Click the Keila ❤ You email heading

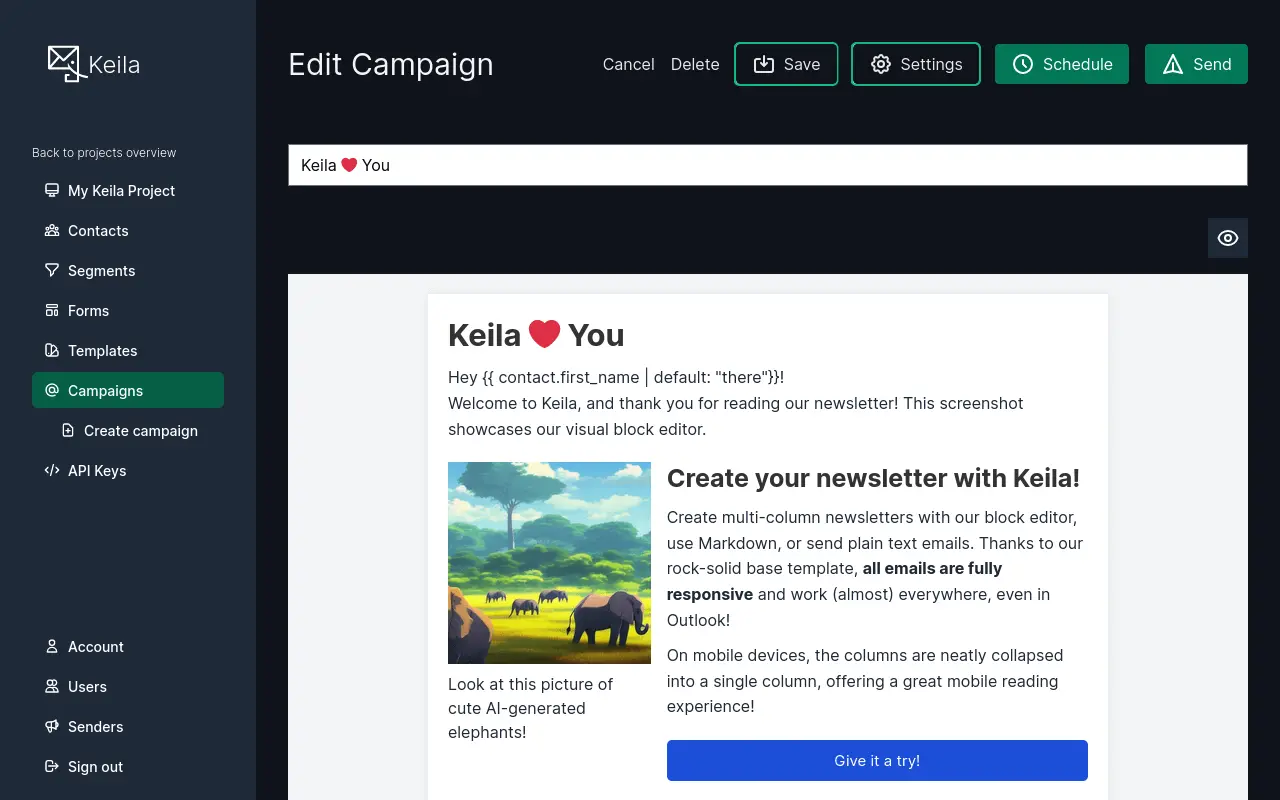click(x=536, y=335)
